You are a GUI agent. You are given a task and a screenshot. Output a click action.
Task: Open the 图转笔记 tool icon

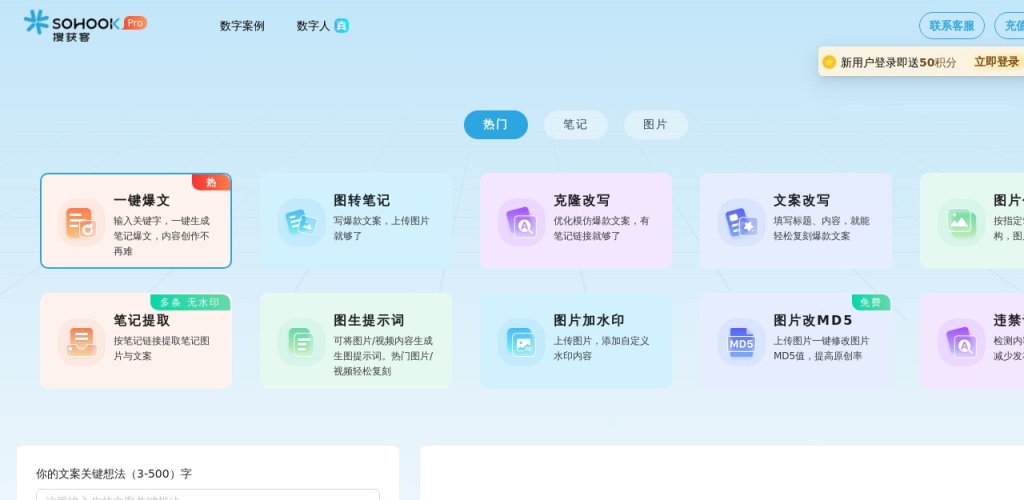point(301,222)
